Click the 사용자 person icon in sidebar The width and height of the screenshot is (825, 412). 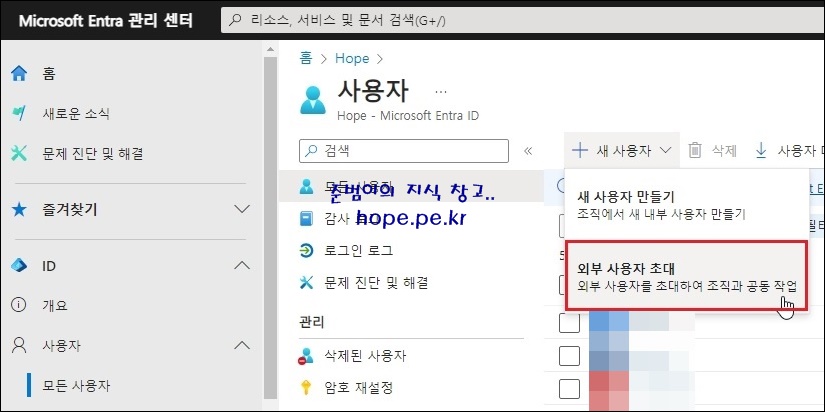(19, 345)
